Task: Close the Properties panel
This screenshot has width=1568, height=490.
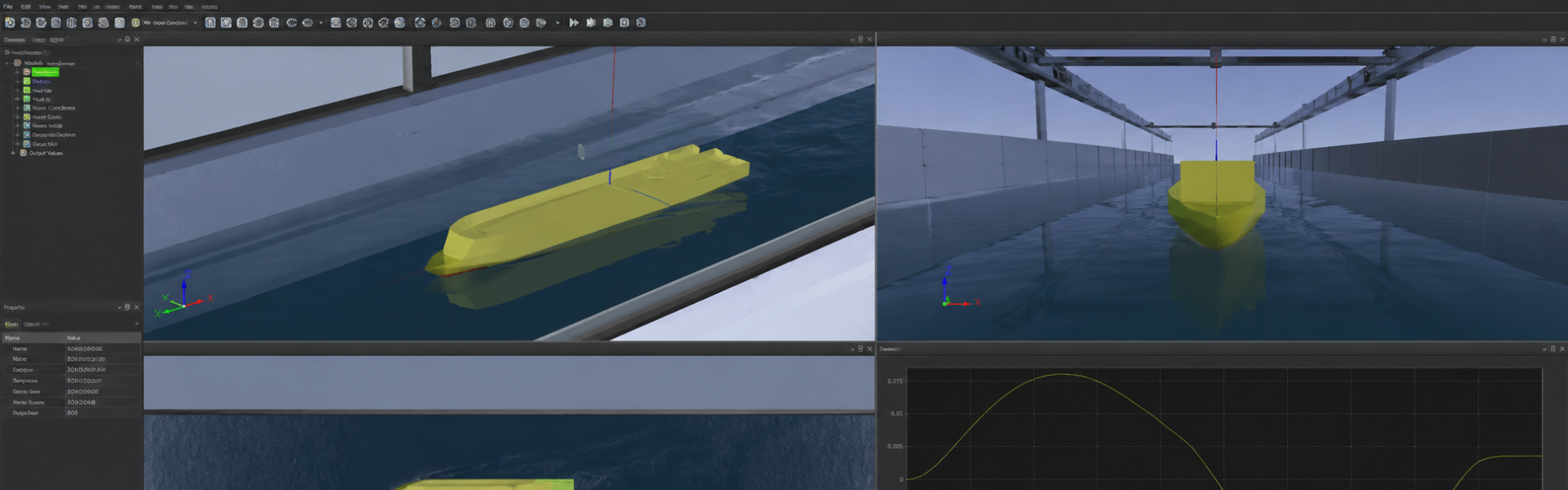Action: tap(136, 307)
